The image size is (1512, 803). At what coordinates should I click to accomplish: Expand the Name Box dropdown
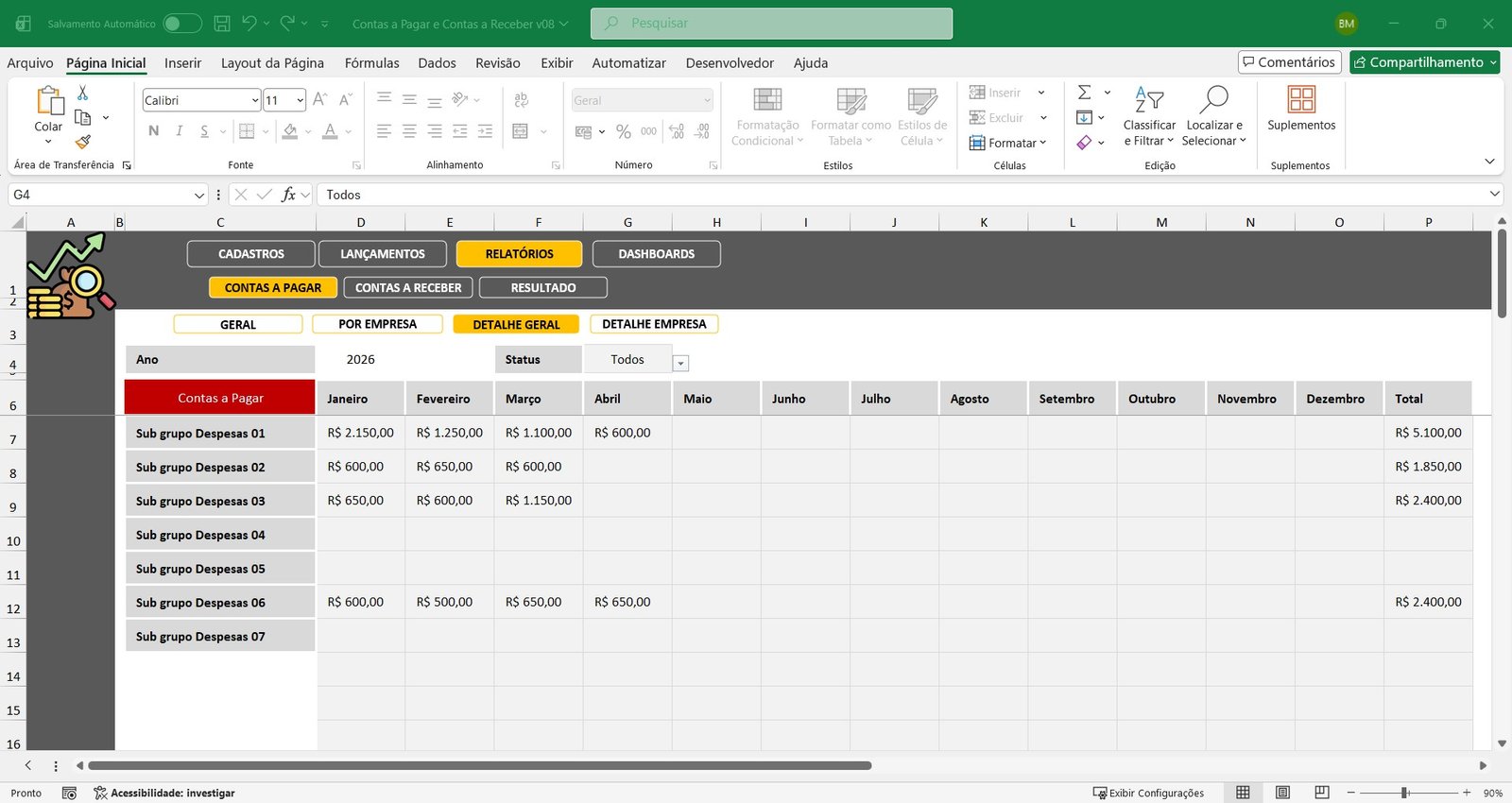point(198,195)
